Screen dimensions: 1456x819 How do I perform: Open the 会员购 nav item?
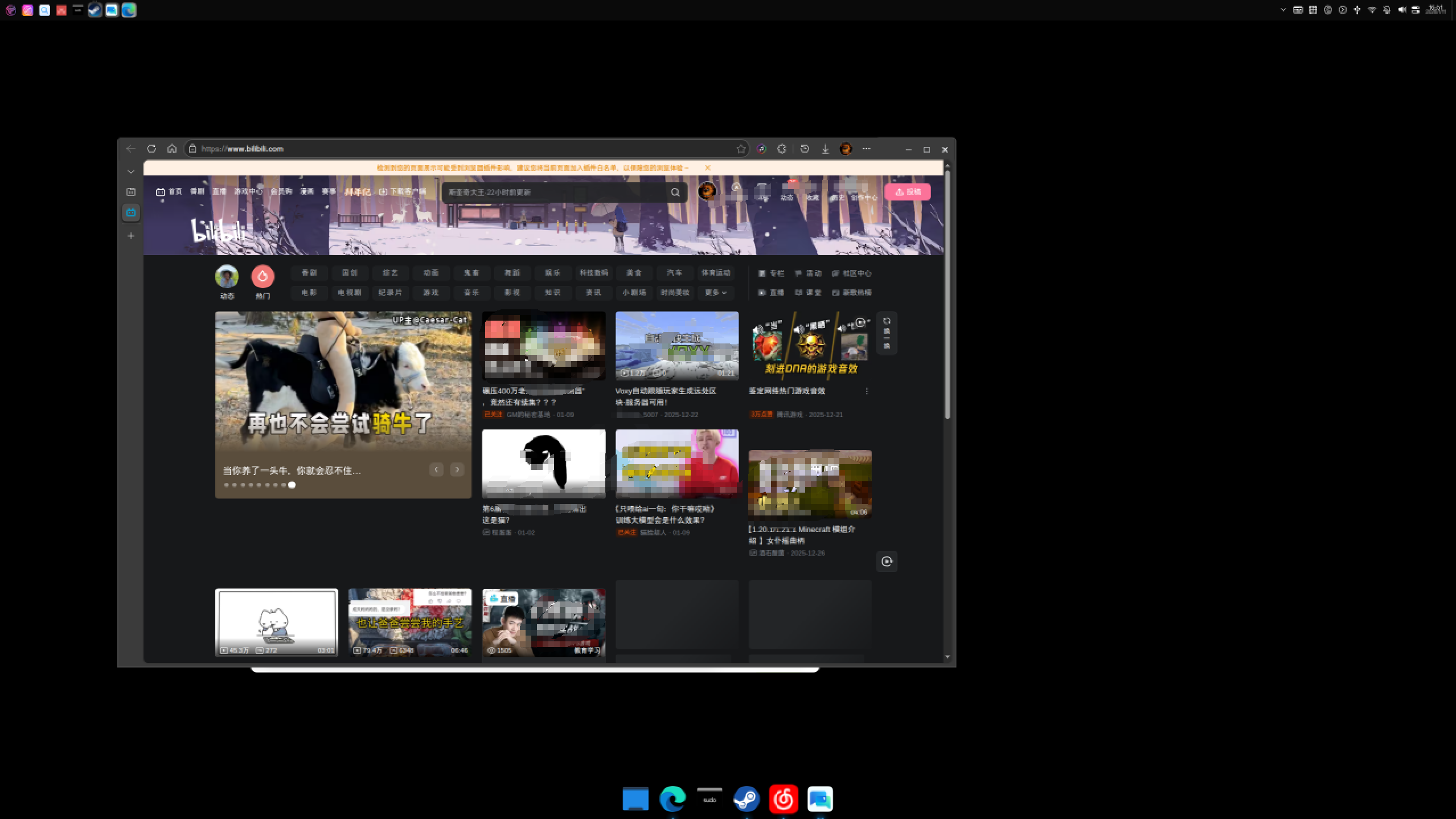tap(281, 191)
